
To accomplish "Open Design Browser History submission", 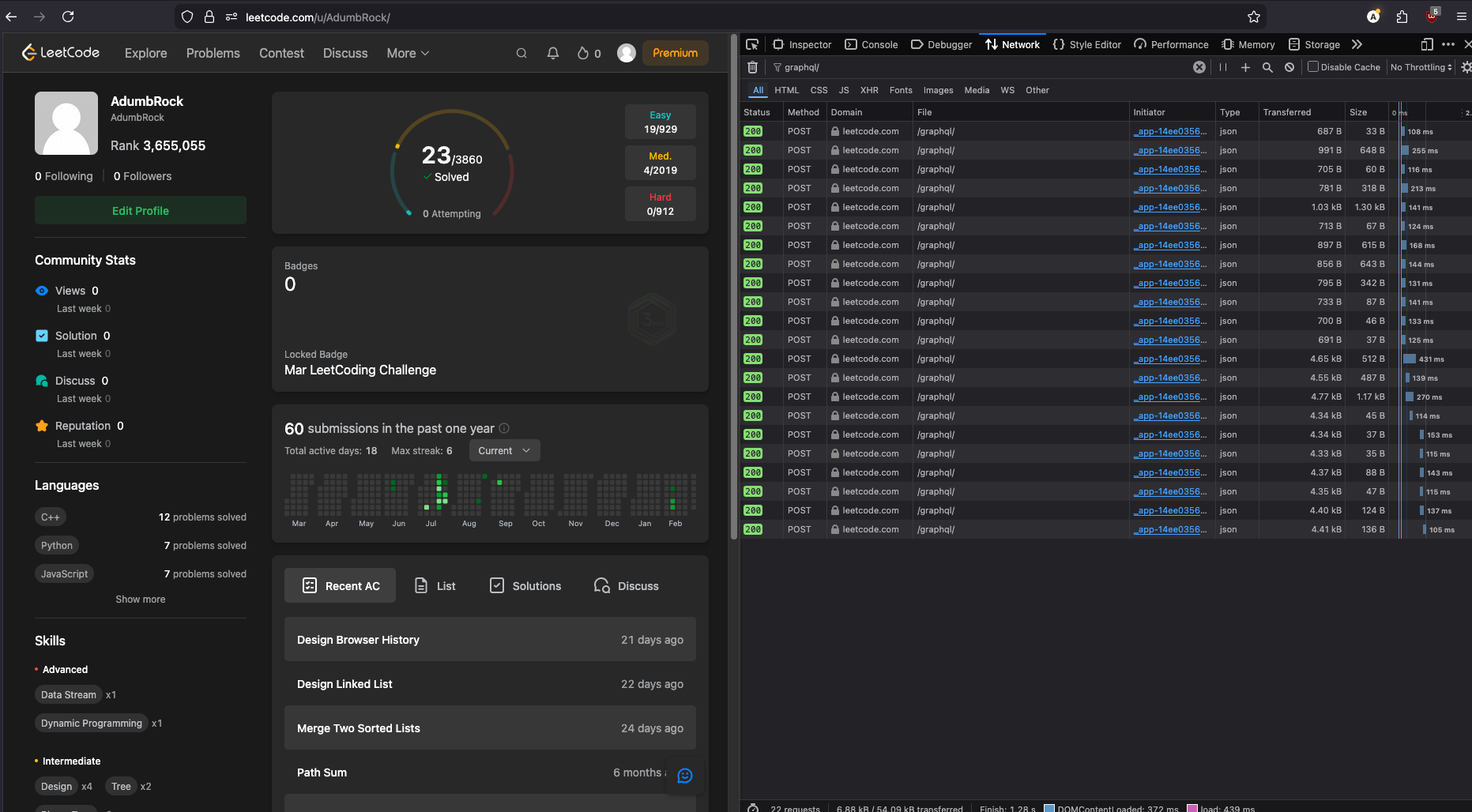I will pyautogui.click(x=490, y=639).
